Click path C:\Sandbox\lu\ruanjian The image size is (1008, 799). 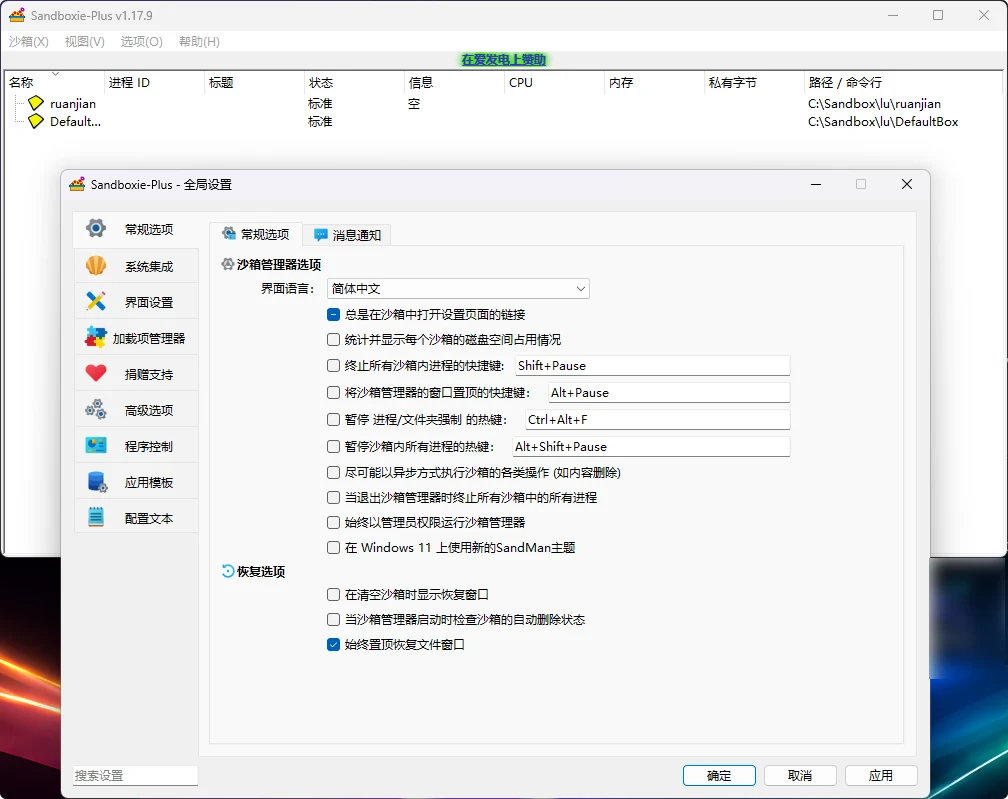[874, 103]
